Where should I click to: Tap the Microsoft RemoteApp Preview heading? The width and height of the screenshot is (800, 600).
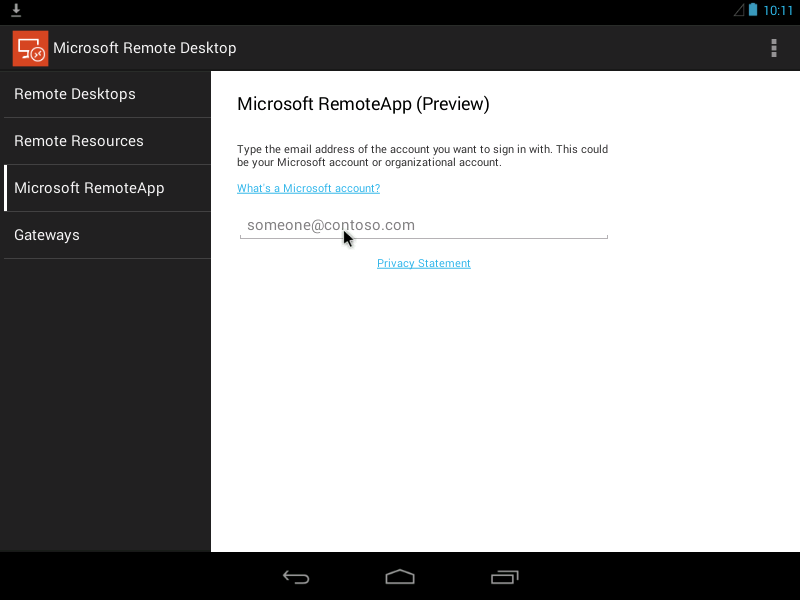(362, 103)
